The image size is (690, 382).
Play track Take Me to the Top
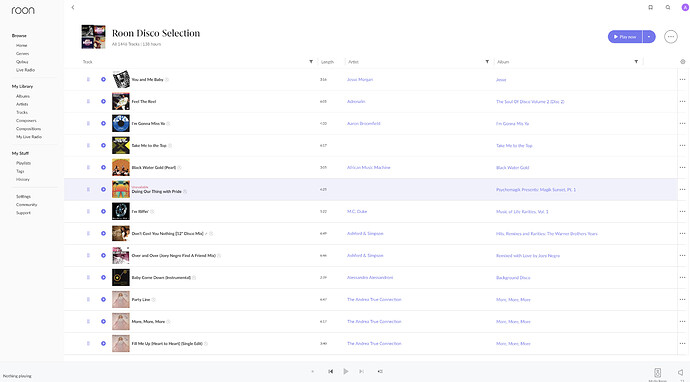pos(103,146)
